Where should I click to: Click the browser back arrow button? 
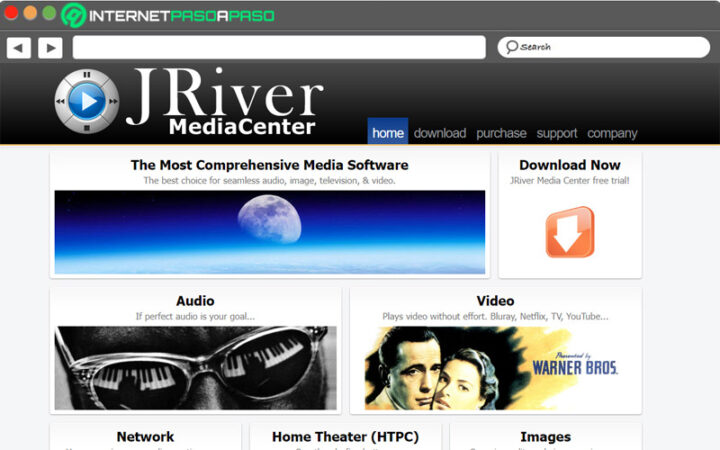click(18, 47)
